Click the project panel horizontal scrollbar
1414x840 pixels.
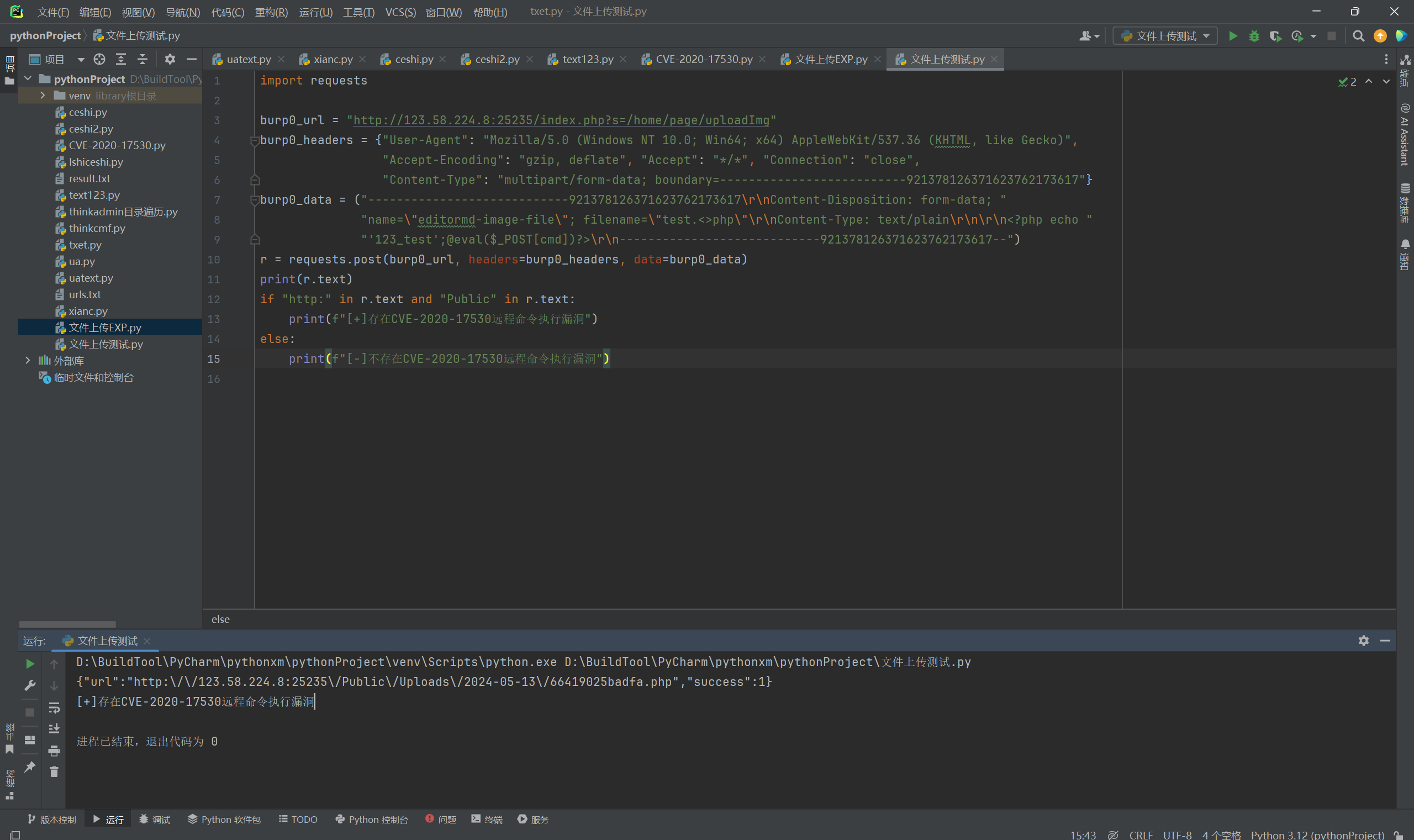[67, 624]
